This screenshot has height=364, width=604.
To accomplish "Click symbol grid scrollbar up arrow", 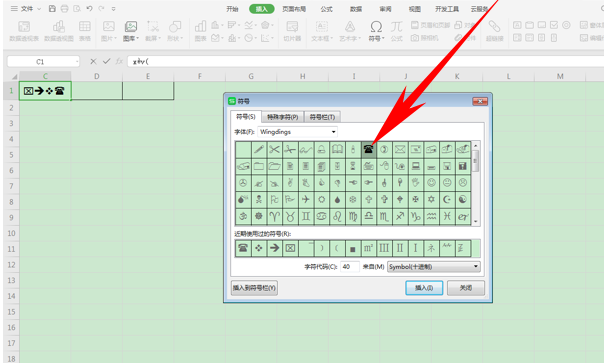I will (475, 146).
